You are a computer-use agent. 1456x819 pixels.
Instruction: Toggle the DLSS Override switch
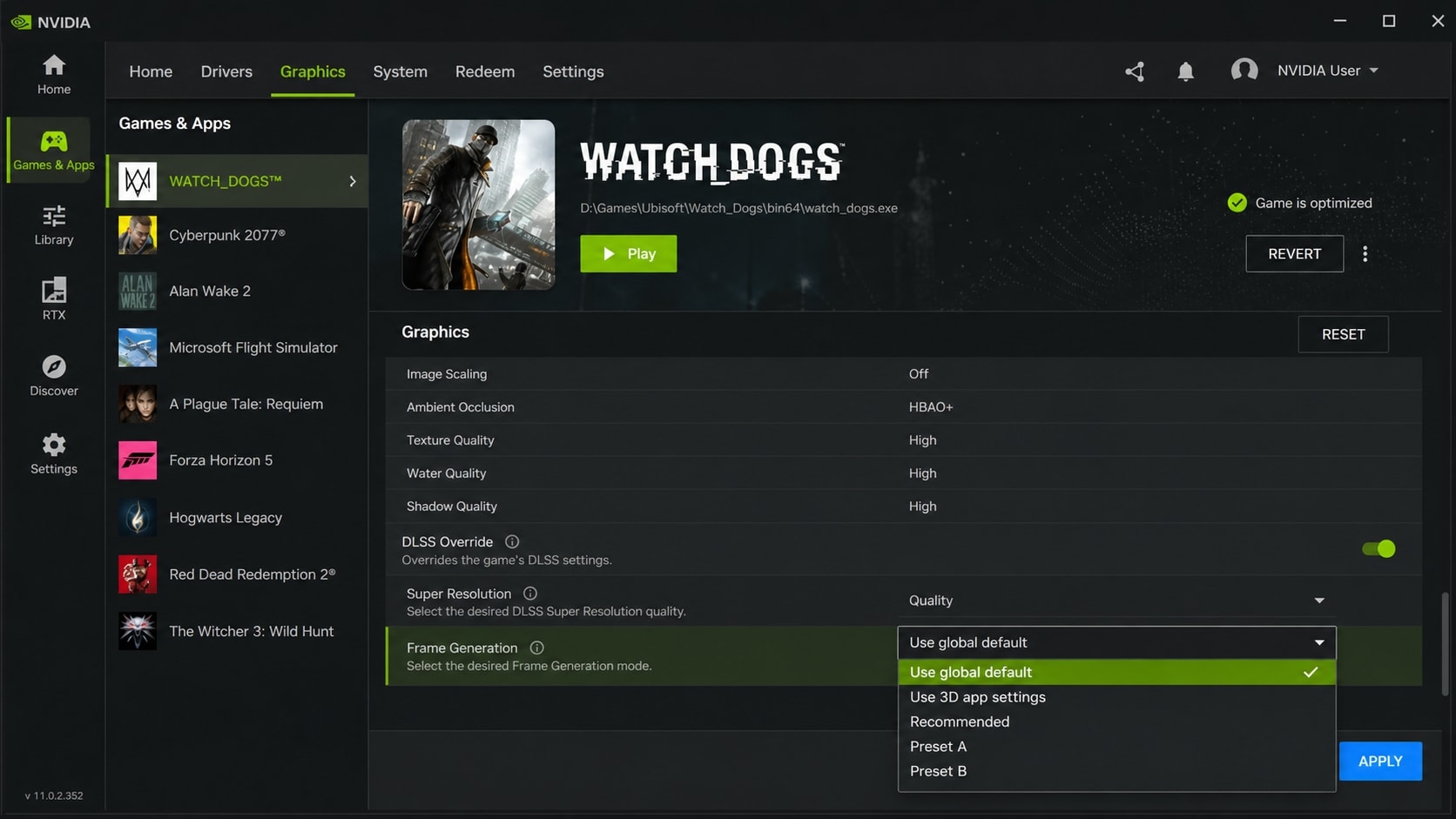point(1378,548)
